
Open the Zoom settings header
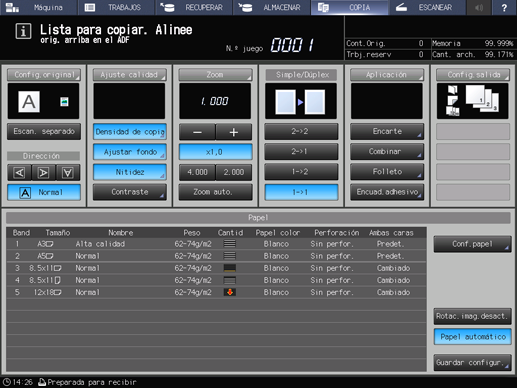pyautogui.click(x=215, y=75)
